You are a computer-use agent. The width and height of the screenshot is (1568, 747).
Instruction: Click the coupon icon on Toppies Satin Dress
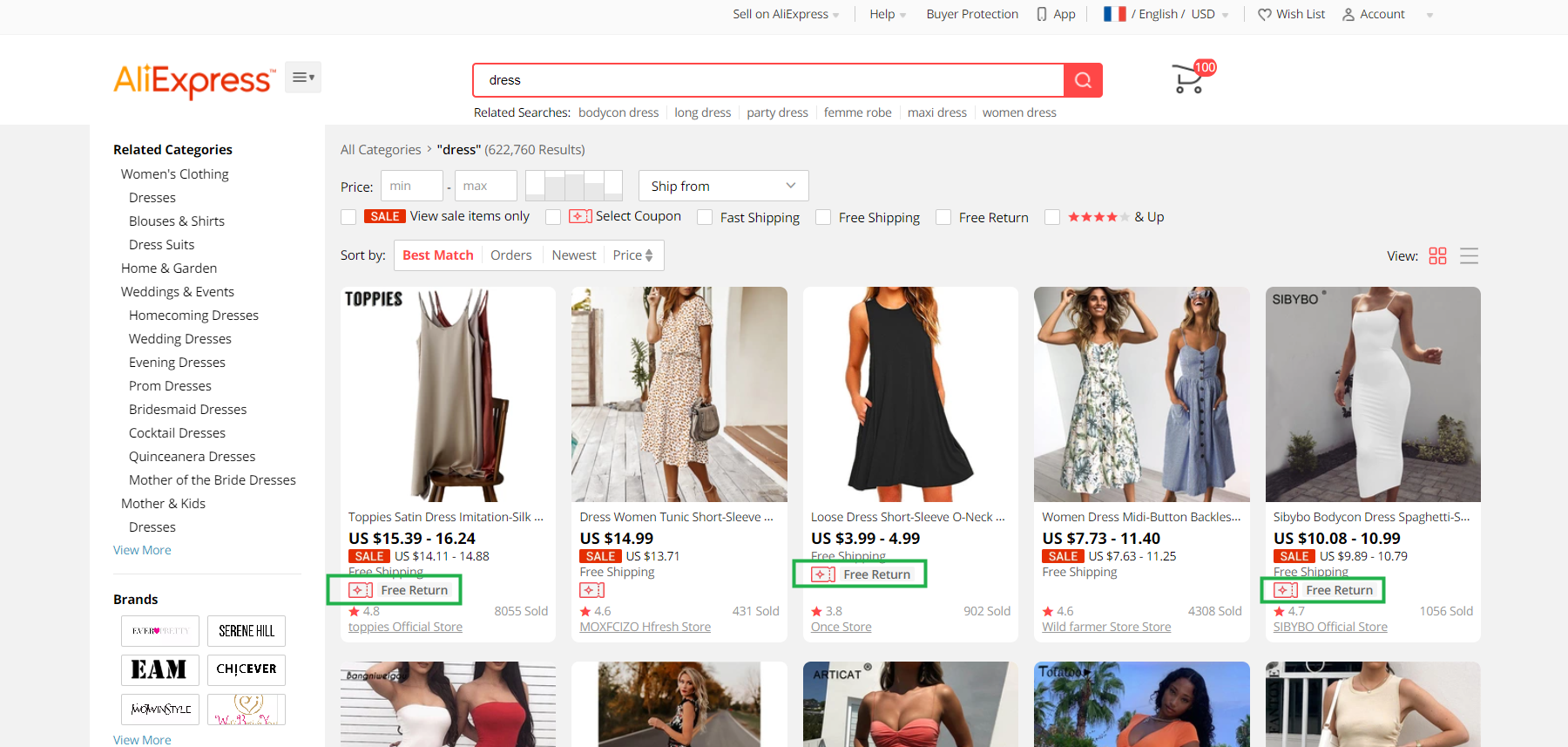point(361,590)
